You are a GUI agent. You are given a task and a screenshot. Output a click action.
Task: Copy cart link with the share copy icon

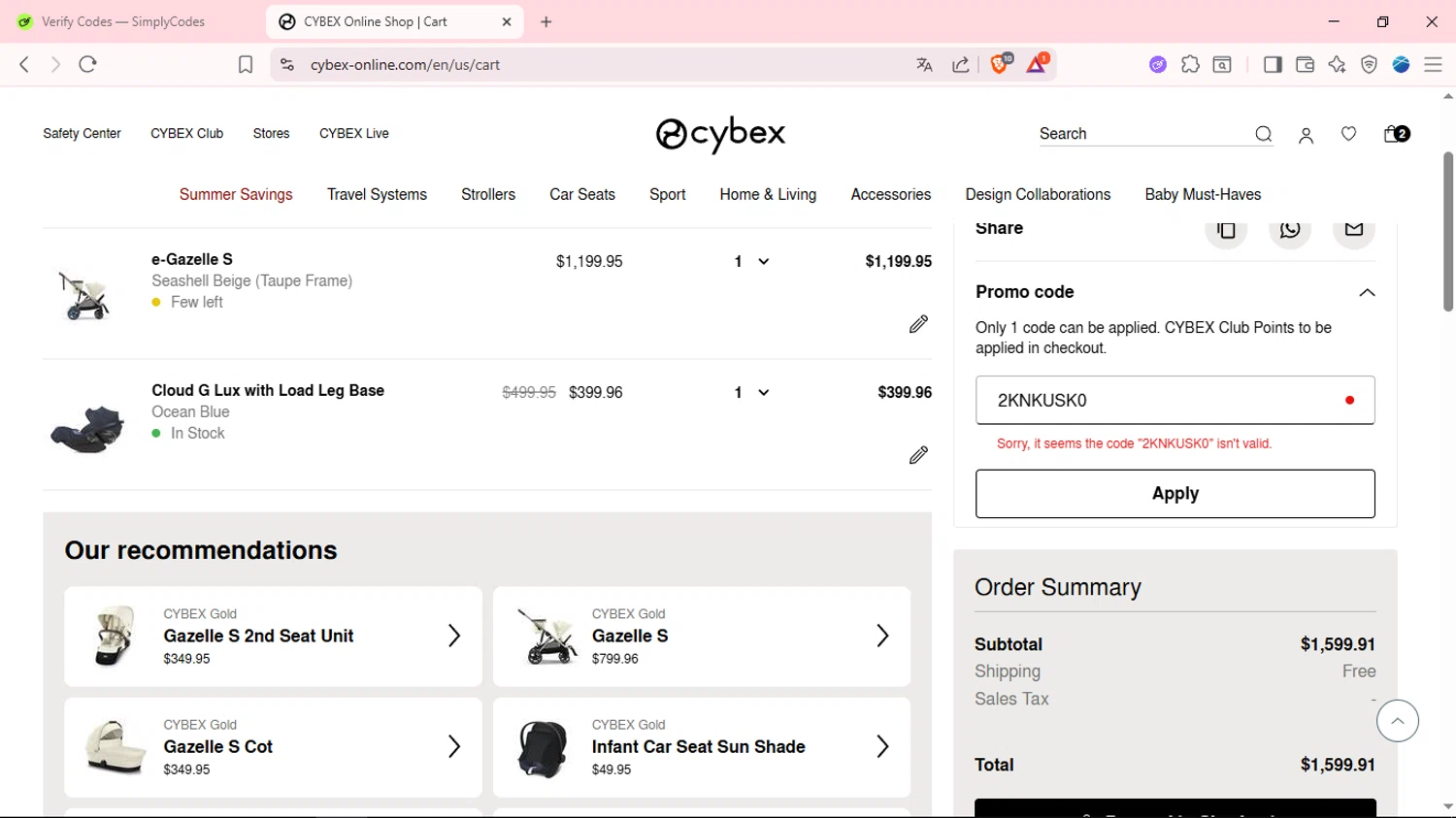click(x=1226, y=230)
